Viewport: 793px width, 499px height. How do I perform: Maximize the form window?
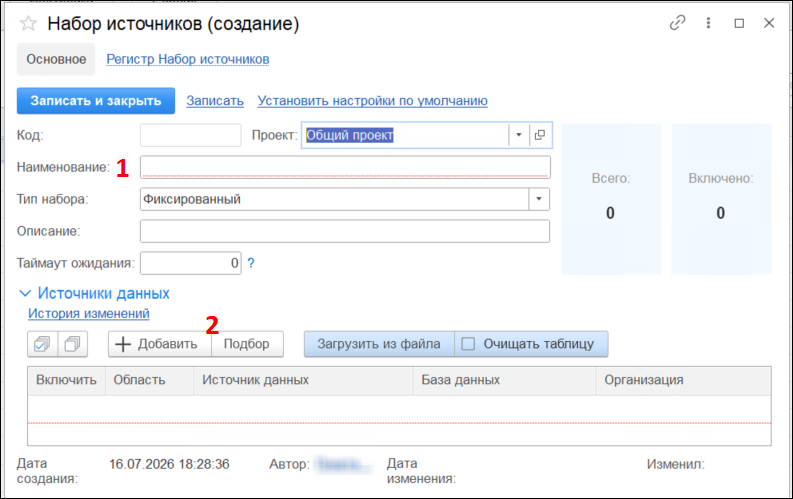coord(739,23)
